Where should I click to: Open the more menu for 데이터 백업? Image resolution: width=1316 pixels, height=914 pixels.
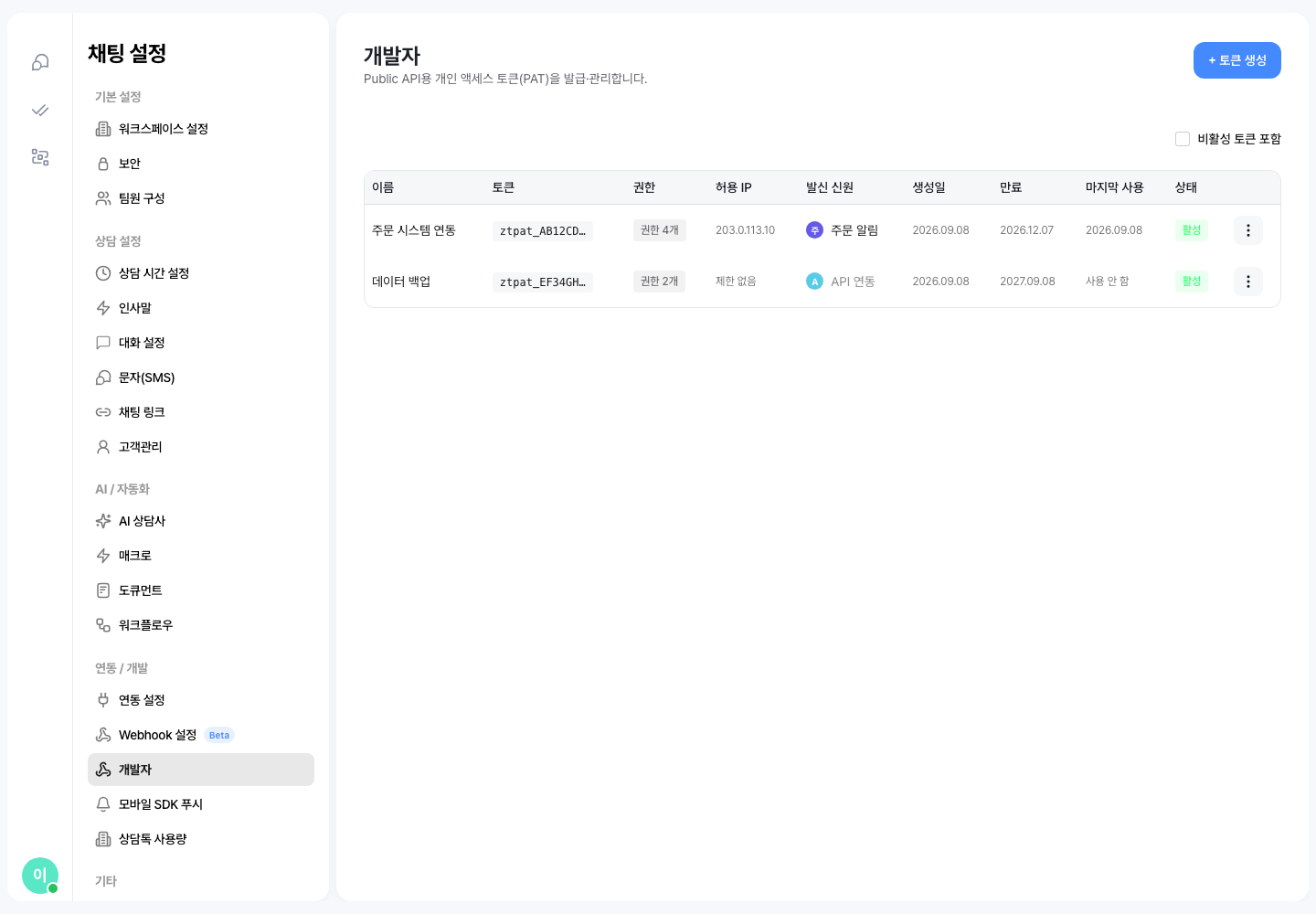tap(1248, 282)
